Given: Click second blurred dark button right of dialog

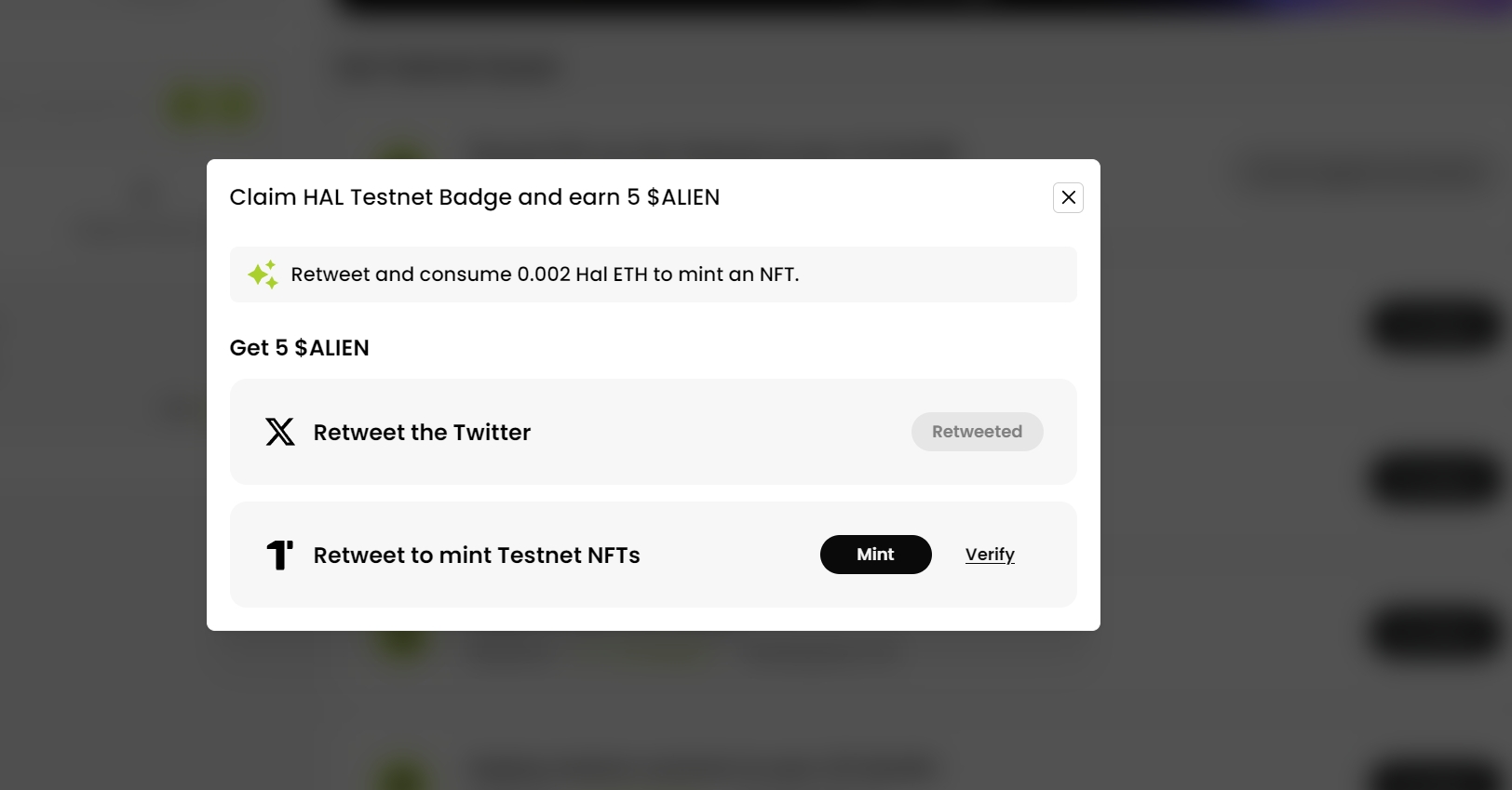Looking at the screenshot, I should click(1437, 479).
